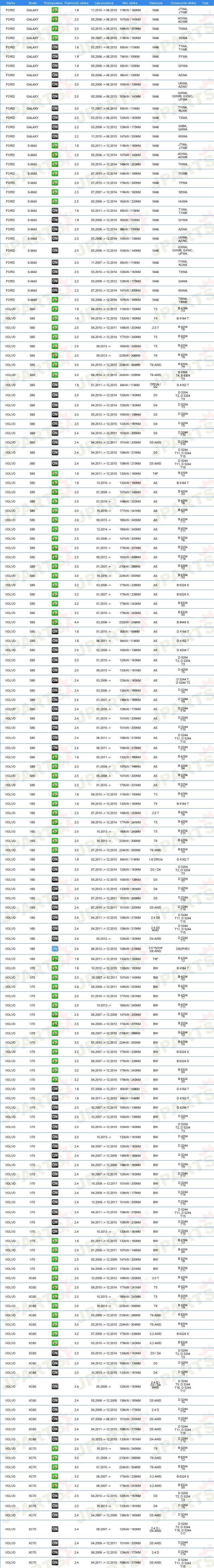Click the petrol icon in Galaxy JTWA, JTWB row
The height and width of the screenshot is (1568, 214).
[x=55, y=10]
